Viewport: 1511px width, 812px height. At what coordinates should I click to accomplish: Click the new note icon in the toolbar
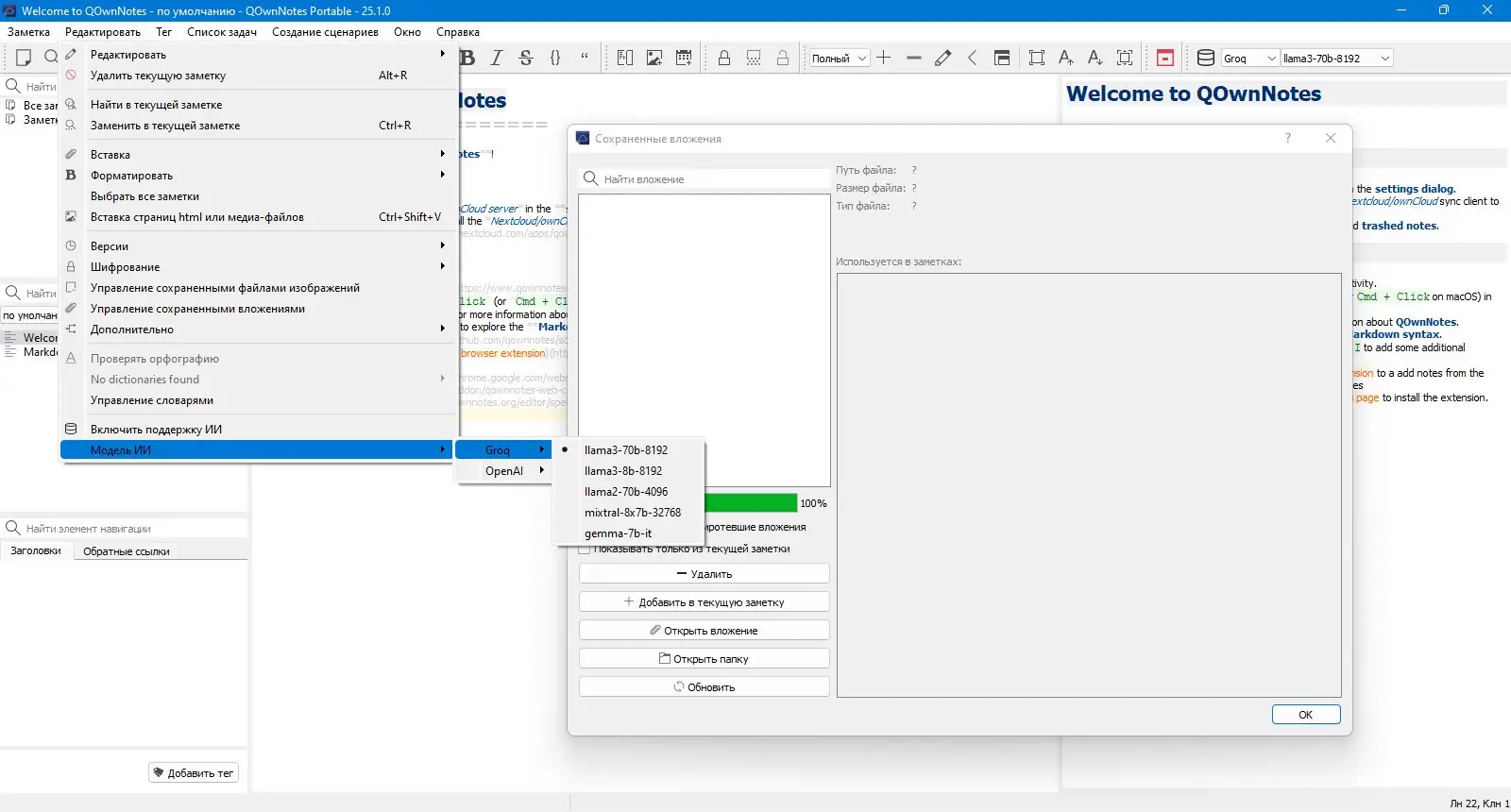tap(24, 58)
